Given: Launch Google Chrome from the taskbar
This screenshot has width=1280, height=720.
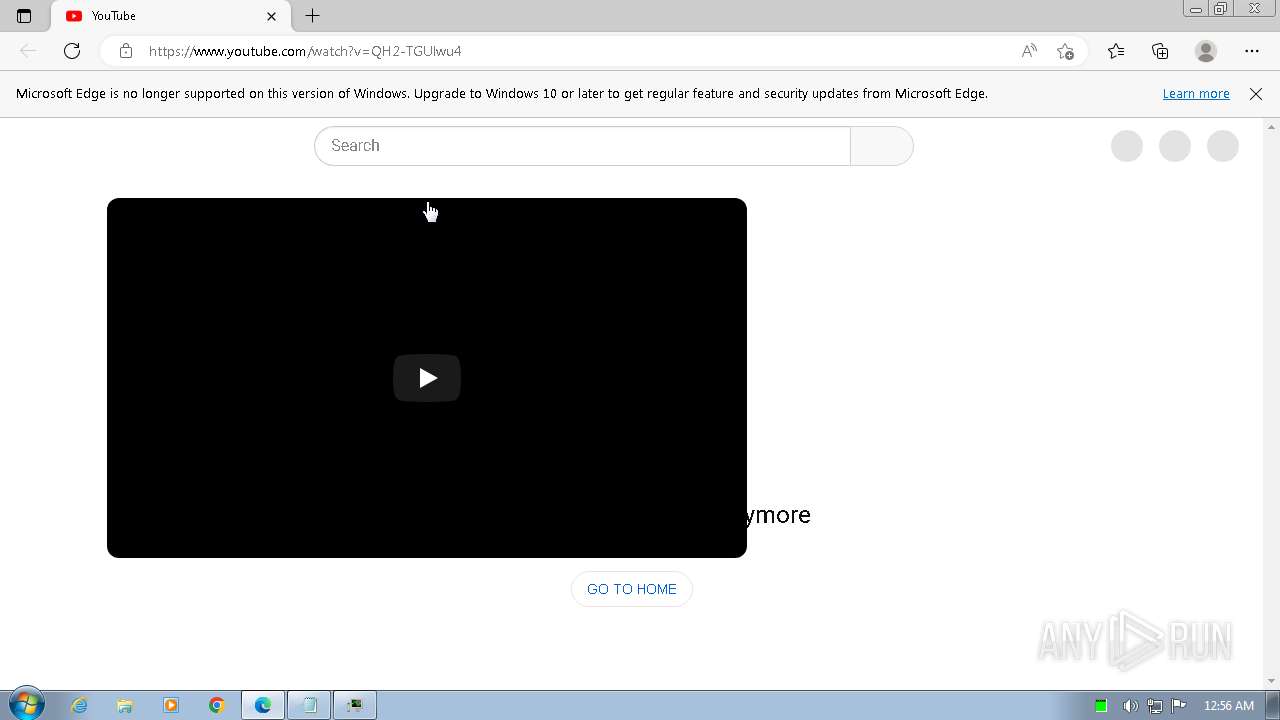Looking at the screenshot, I should click(217, 705).
